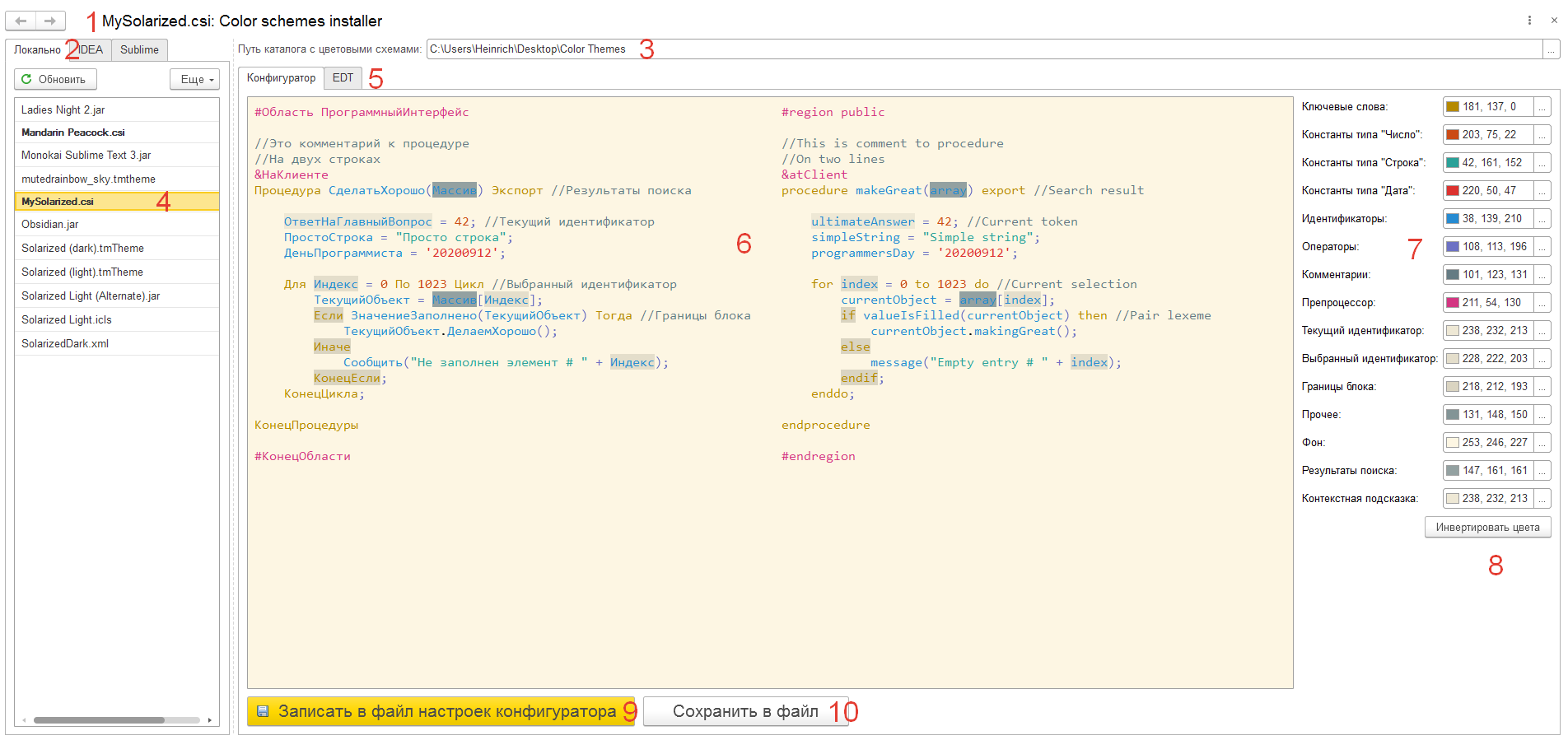Open the Еще dropdown menu
The height and width of the screenshot is (740, 1568).
tap(195, 79)
